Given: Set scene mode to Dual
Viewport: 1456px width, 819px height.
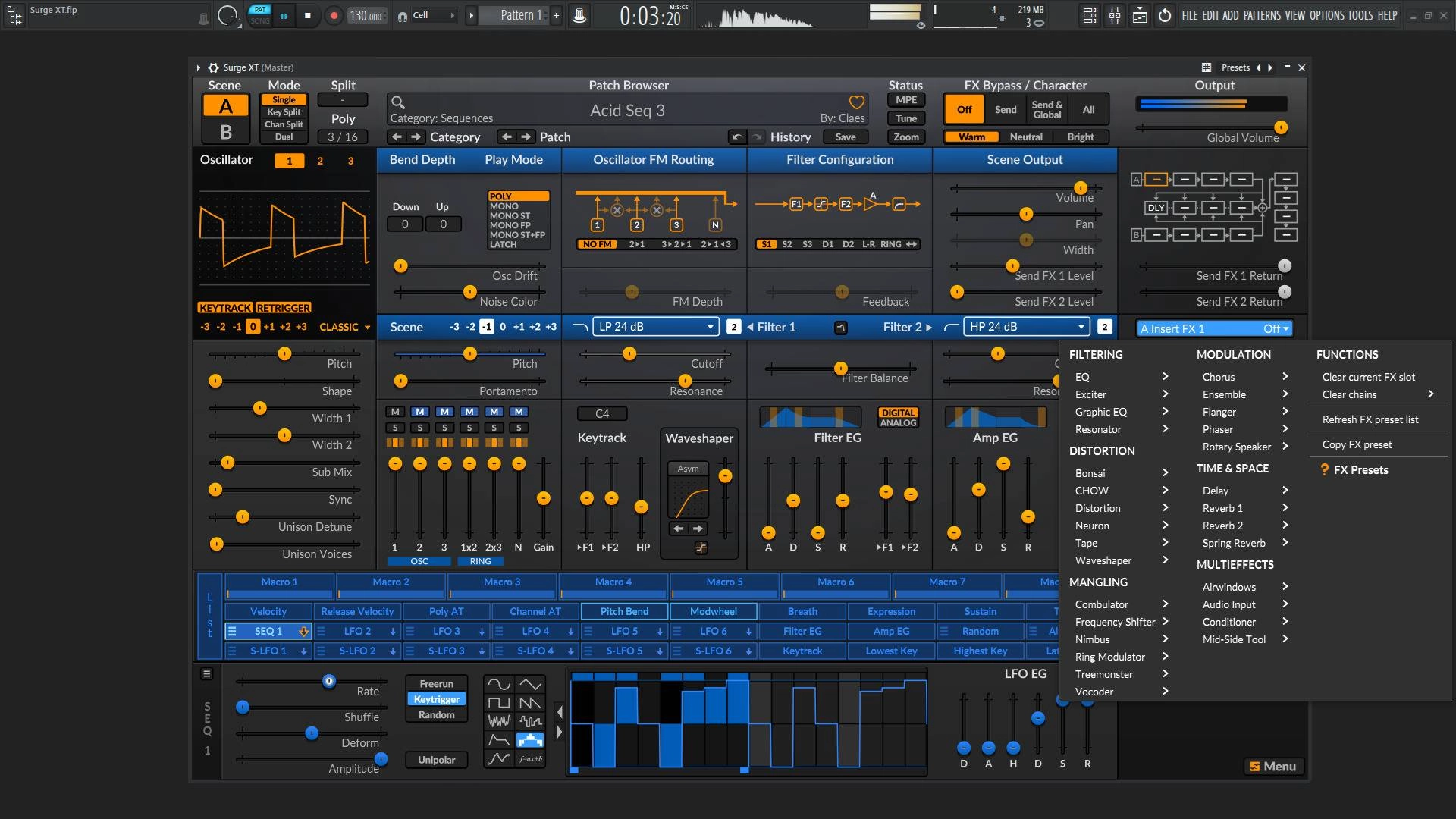Looking at the screenshot, I should click(x=284, y=137).
